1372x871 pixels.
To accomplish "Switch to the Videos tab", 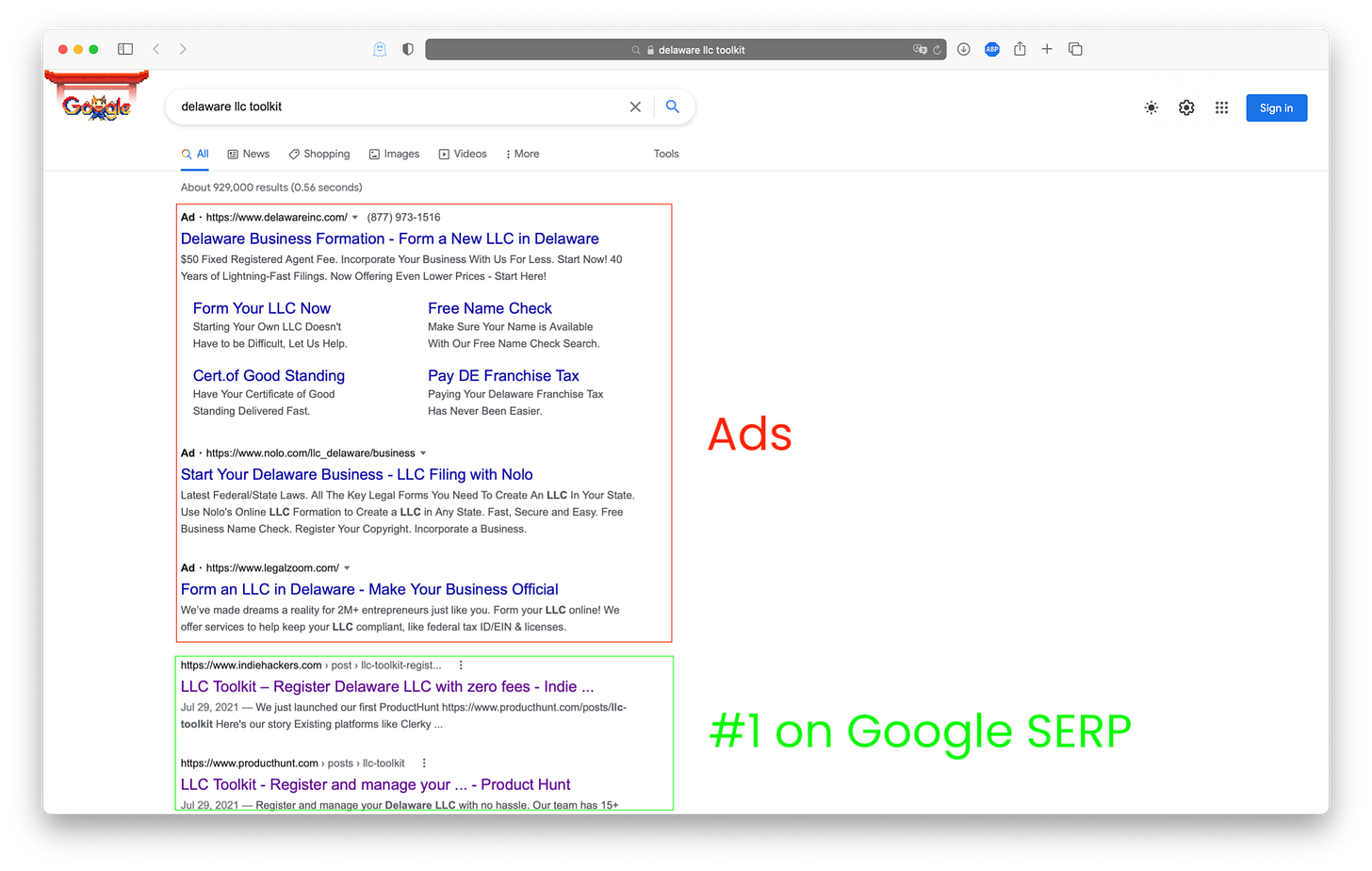I will 463,154.
